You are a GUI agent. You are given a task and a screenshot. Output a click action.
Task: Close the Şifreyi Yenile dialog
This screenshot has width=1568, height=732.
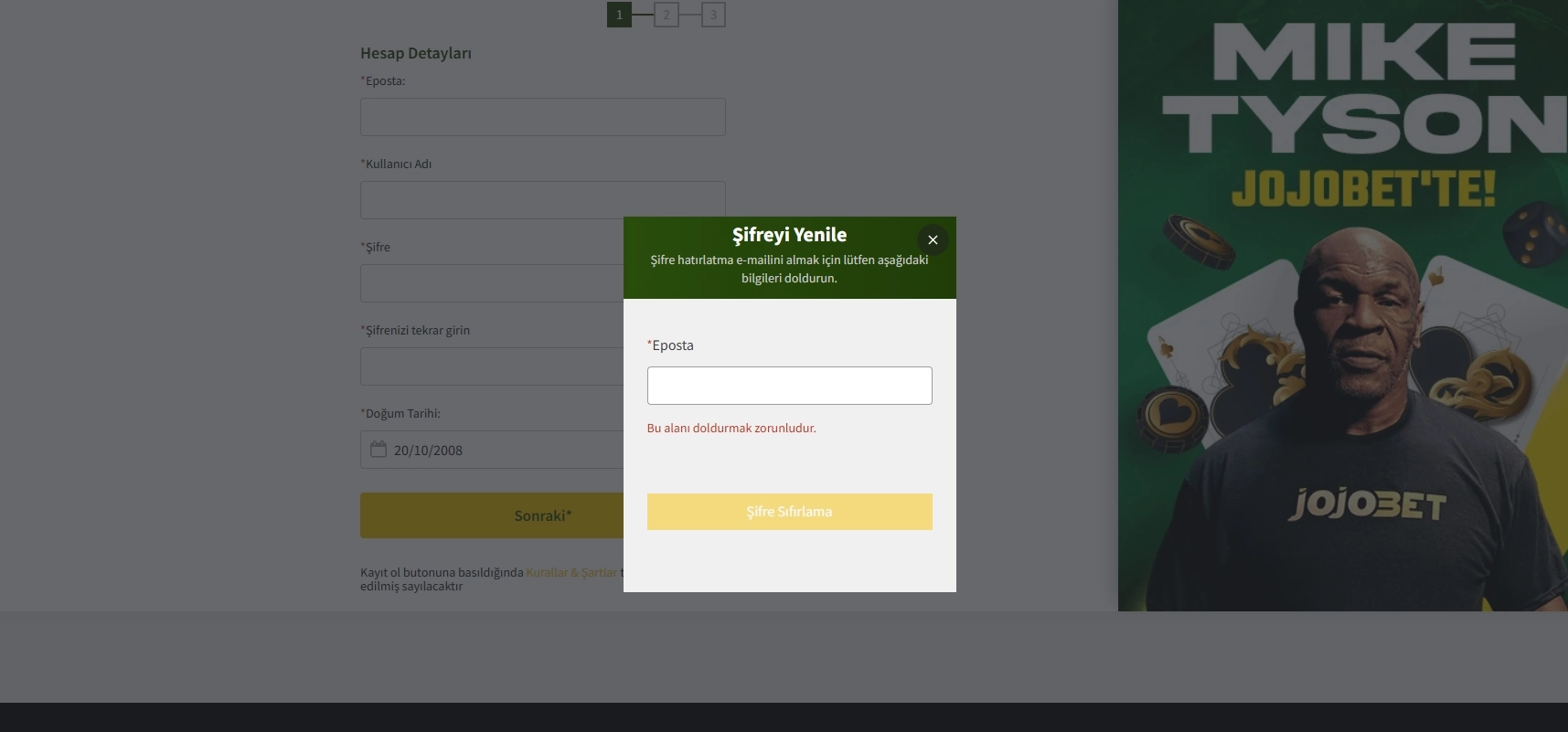(933, 239)
